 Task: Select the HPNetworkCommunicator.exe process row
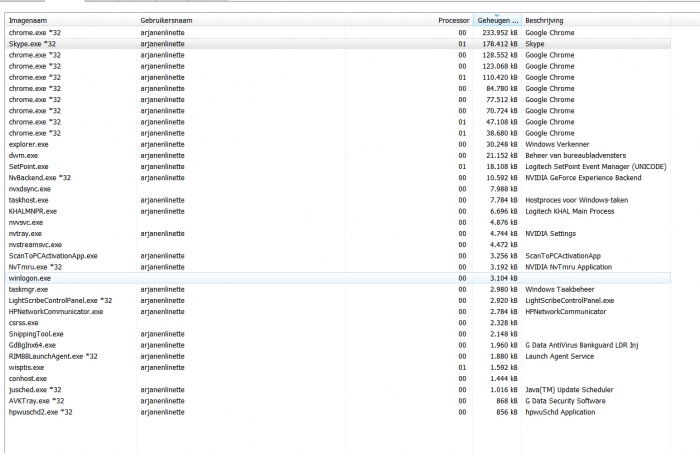point(338,312)
